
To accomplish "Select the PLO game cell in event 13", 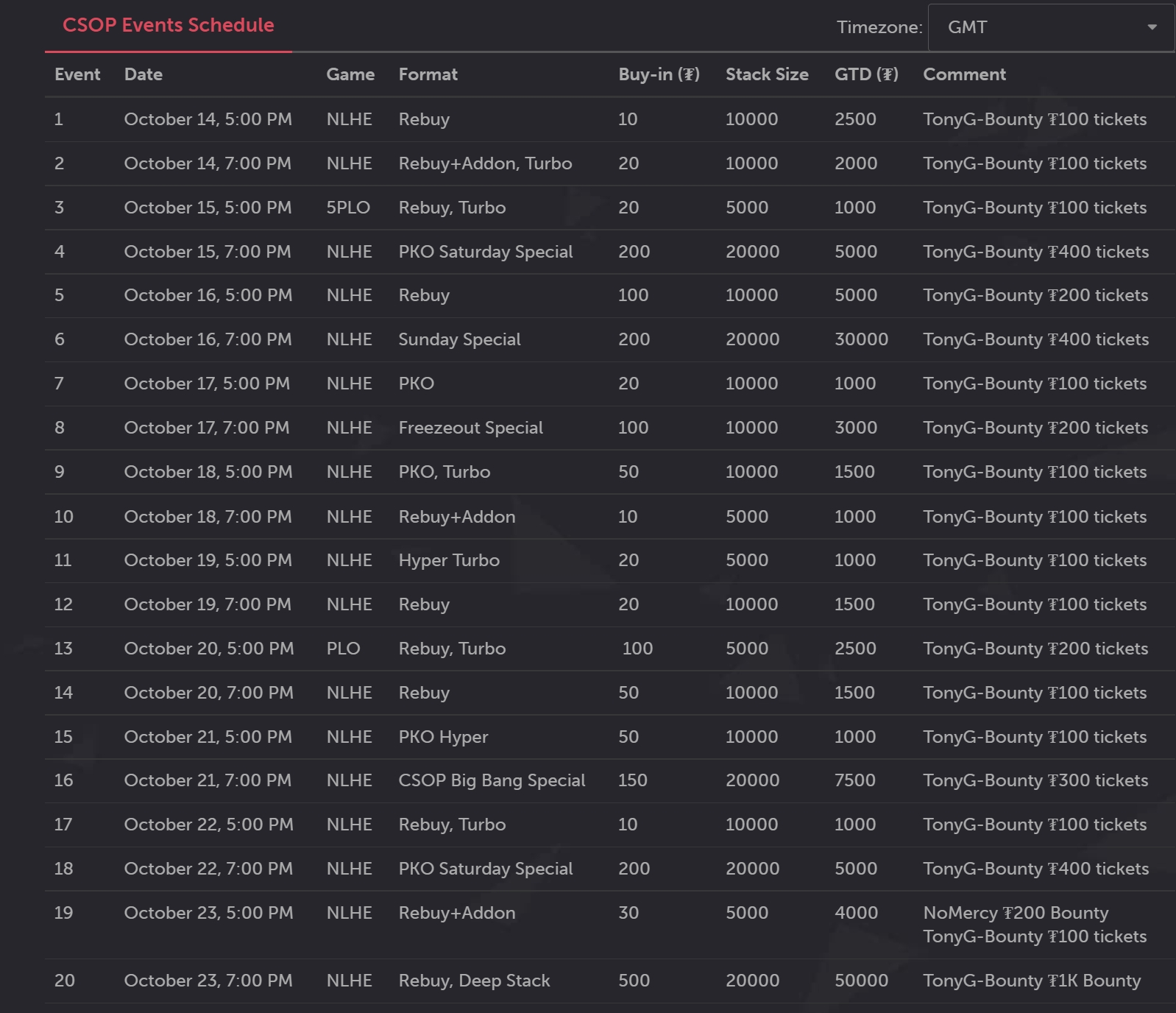I will coord(343,649).
